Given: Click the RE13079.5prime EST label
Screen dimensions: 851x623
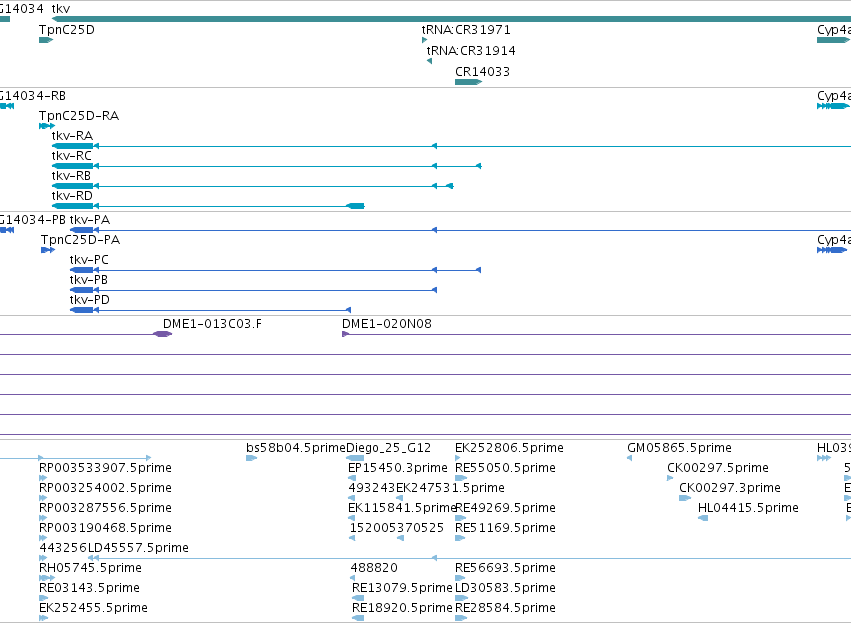Looking at the screenshot, I should (402, 588).
